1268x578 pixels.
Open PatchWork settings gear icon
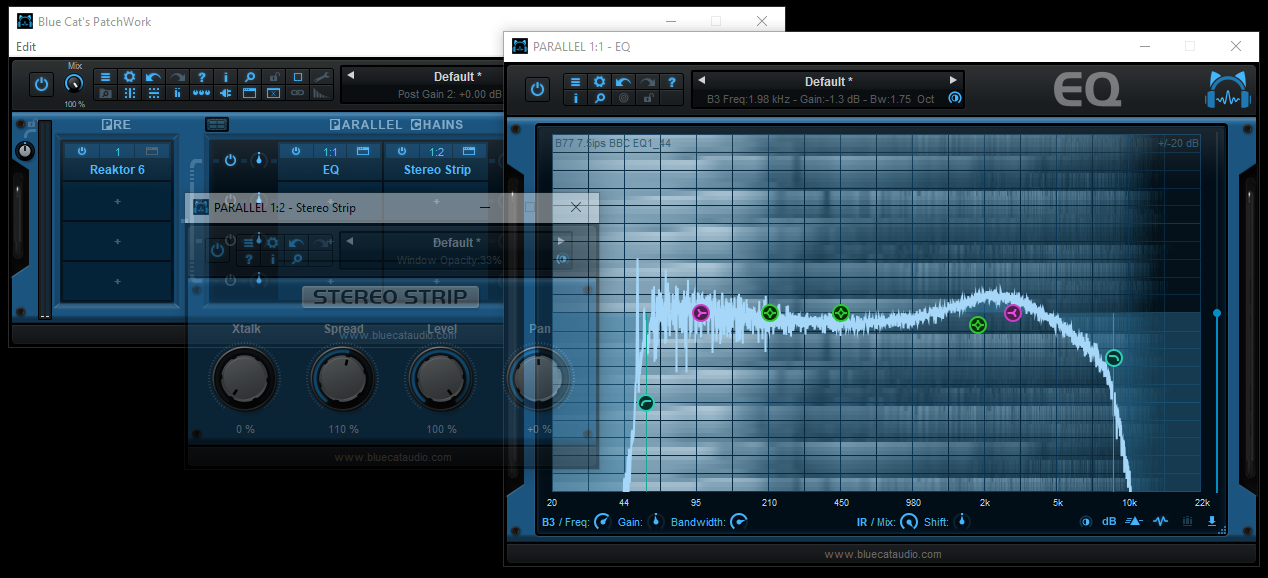(x=130, y=77)
